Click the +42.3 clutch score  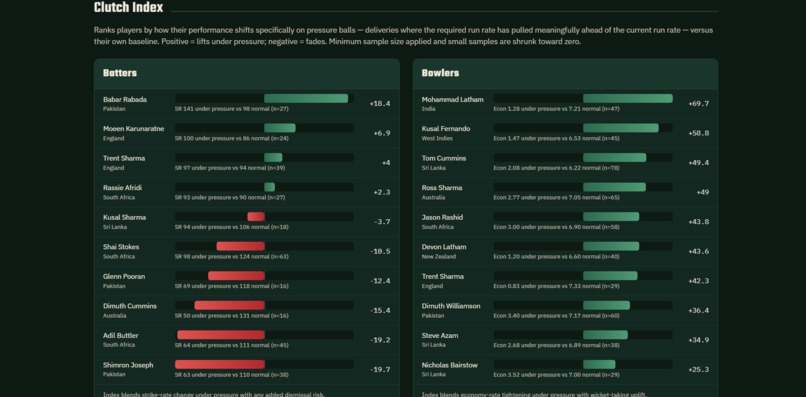(x=699, y=281)
